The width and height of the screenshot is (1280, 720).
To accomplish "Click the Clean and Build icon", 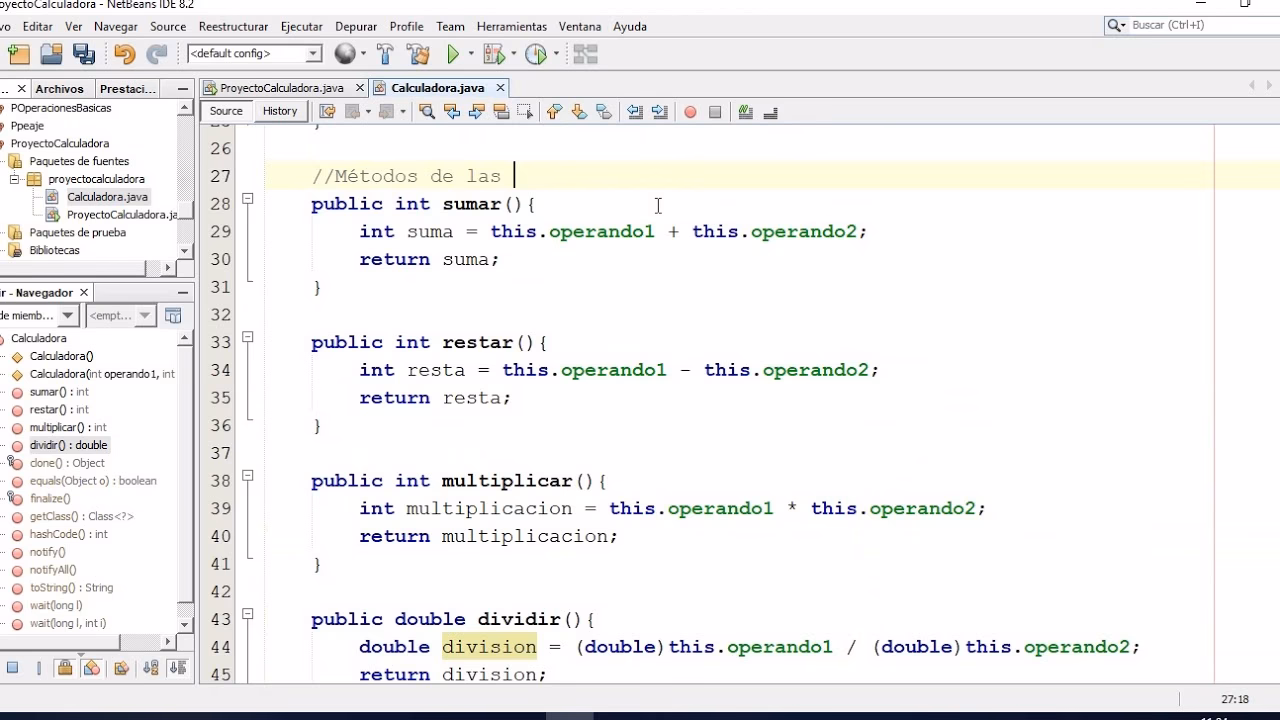I will point(418,55).
